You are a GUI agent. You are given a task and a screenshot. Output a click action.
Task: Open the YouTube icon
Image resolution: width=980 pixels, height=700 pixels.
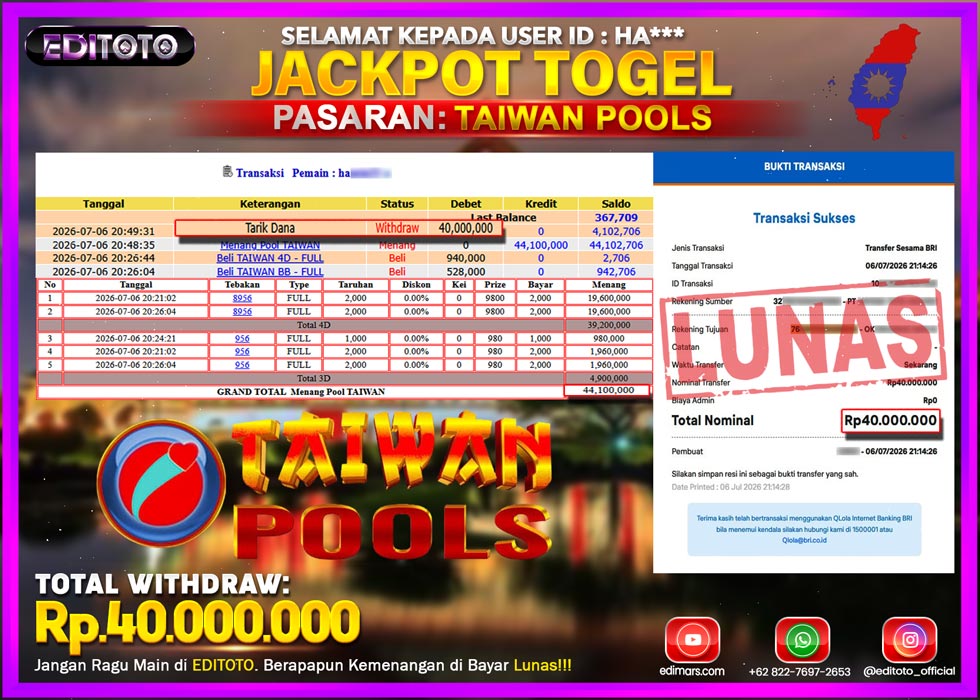click(x=692, y=639)
